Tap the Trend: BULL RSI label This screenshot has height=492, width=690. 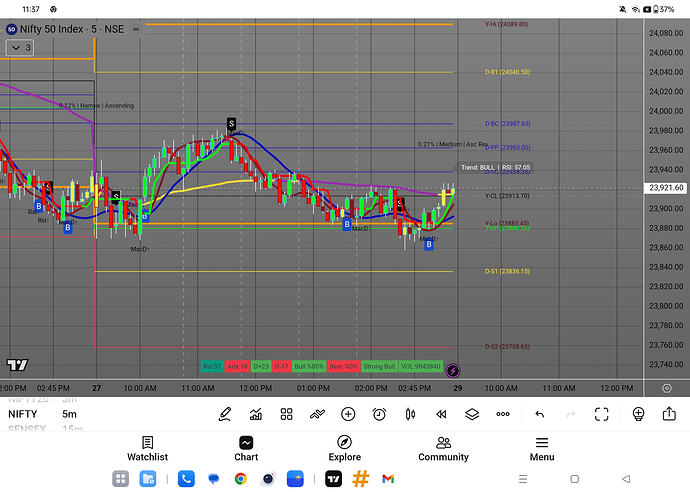click(495, 168)
